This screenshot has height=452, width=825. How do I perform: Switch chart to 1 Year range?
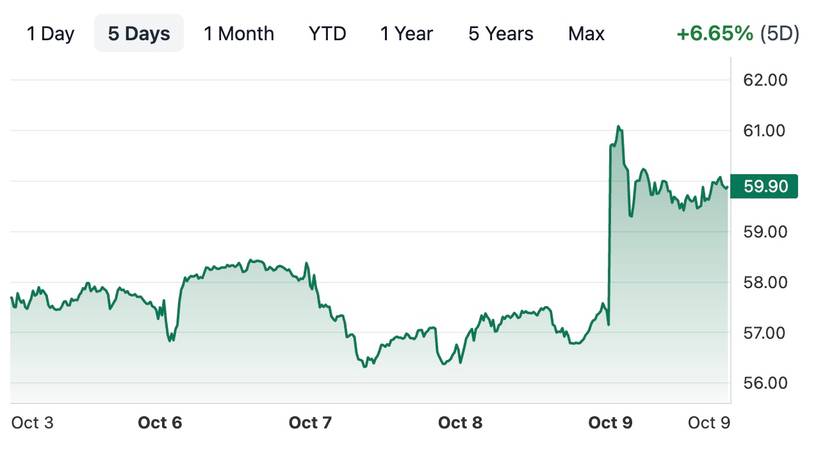406,33
